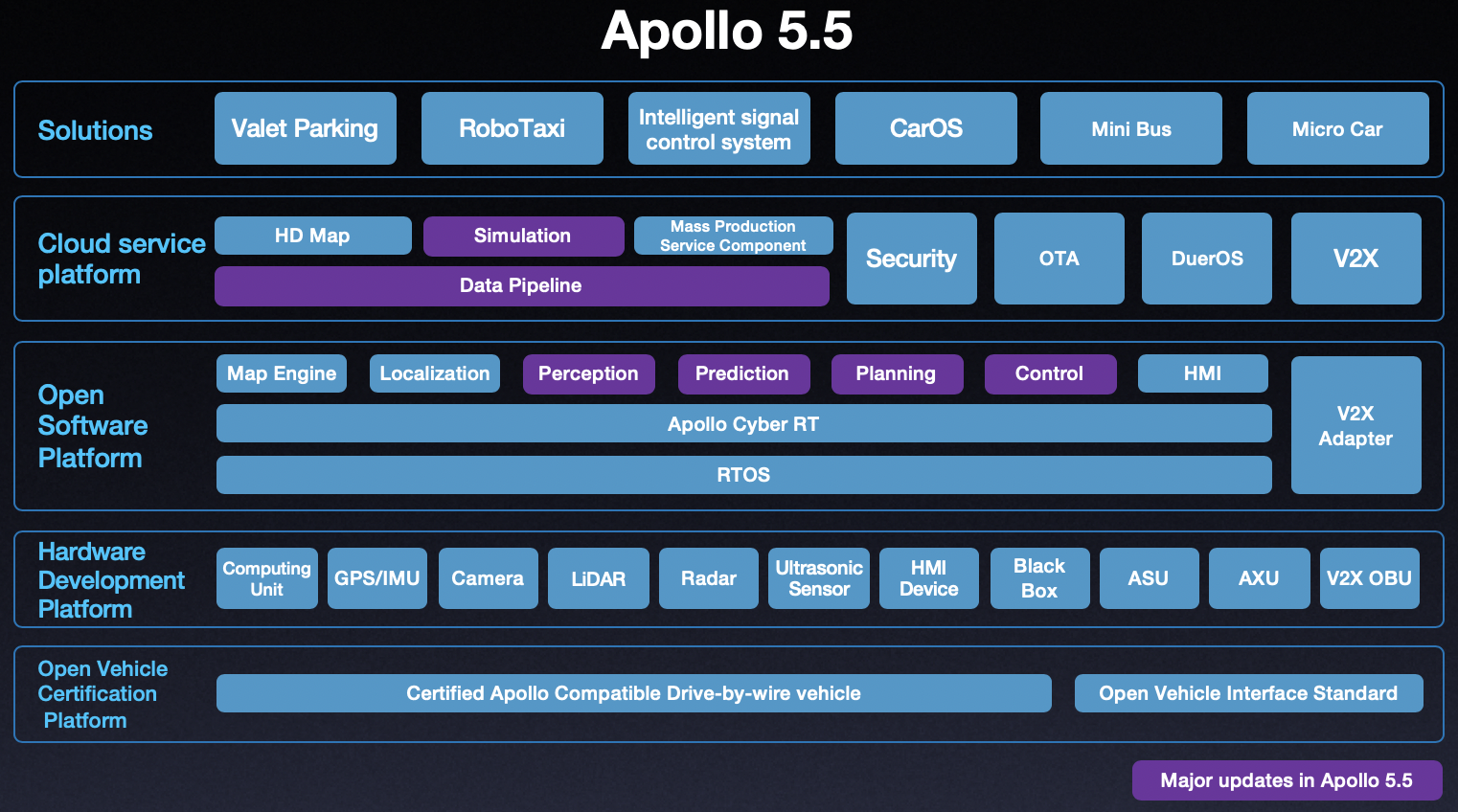Screen dimensions: 1458x812
Task: Open the HD Map service
Action: [312, 235]
